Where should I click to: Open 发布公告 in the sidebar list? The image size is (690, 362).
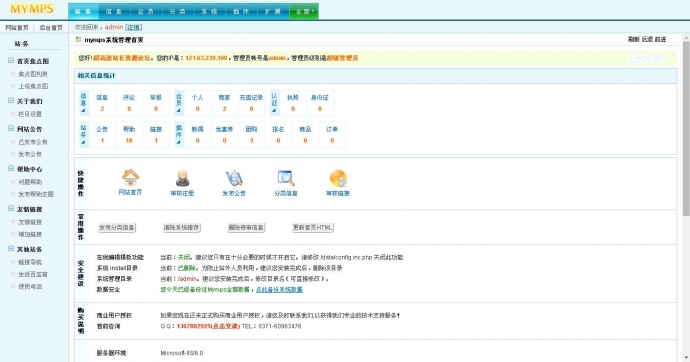pos(30,154)
